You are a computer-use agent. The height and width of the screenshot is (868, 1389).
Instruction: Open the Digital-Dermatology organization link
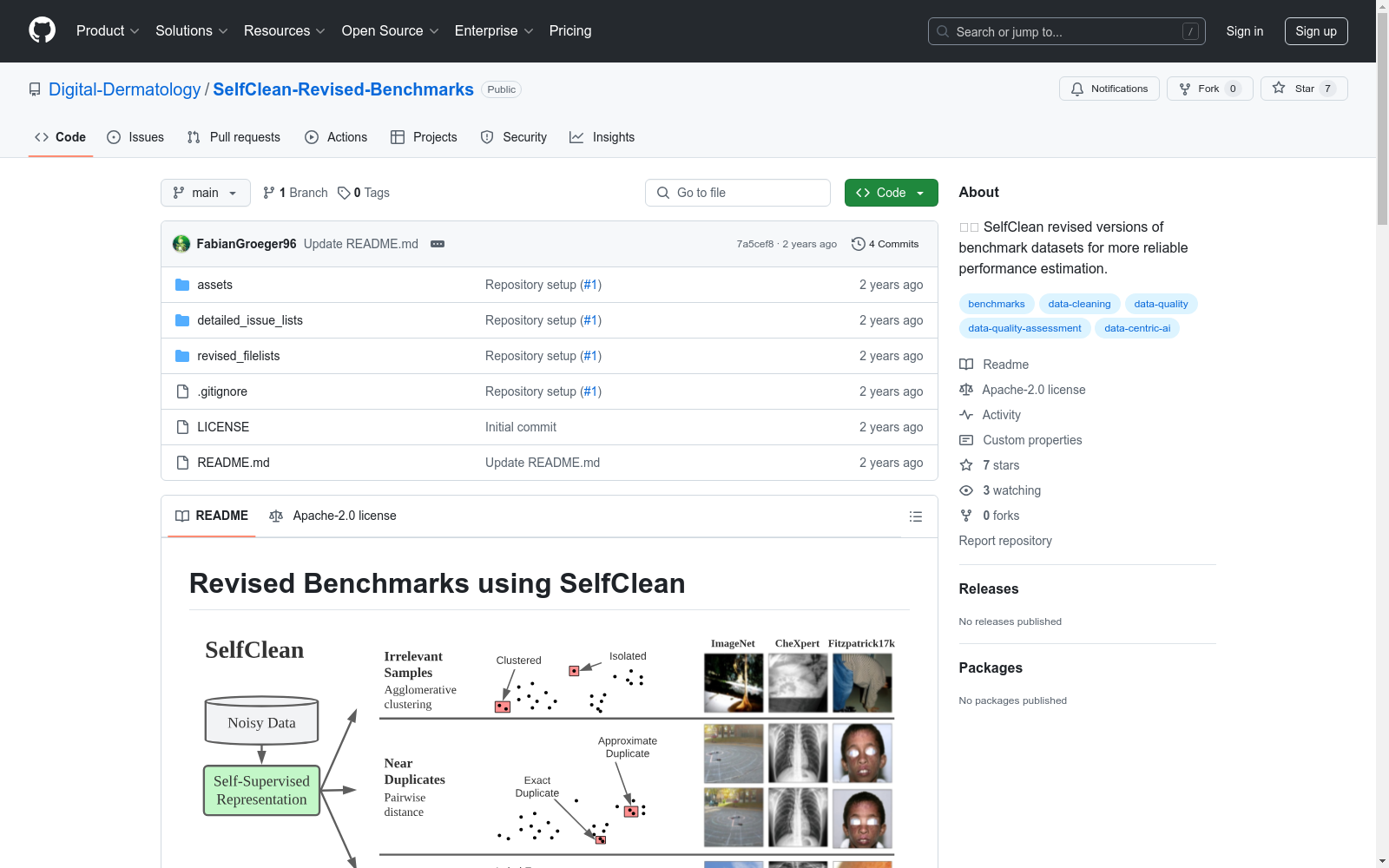(x=124, y=89)
